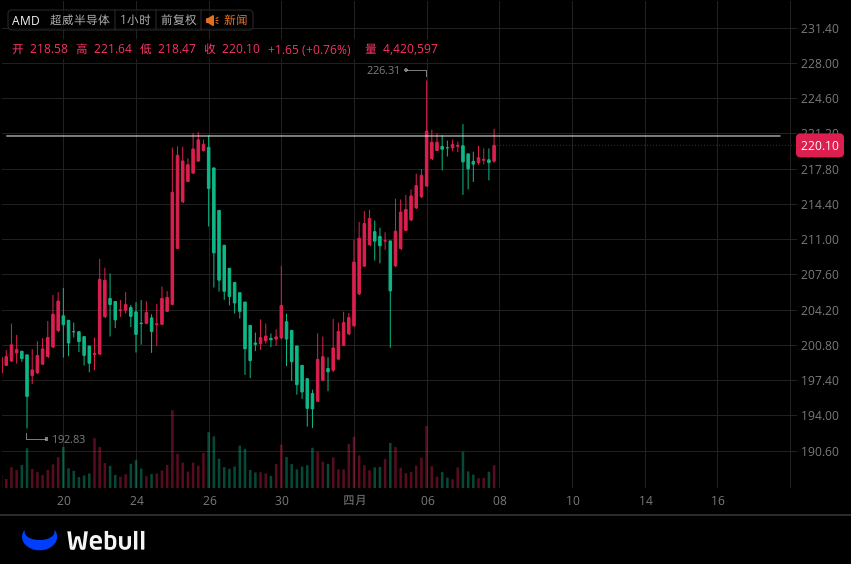Click the 14 date axis label
Image resolution: width=851 pixels, height=564 pixels.
coord(645,500)
